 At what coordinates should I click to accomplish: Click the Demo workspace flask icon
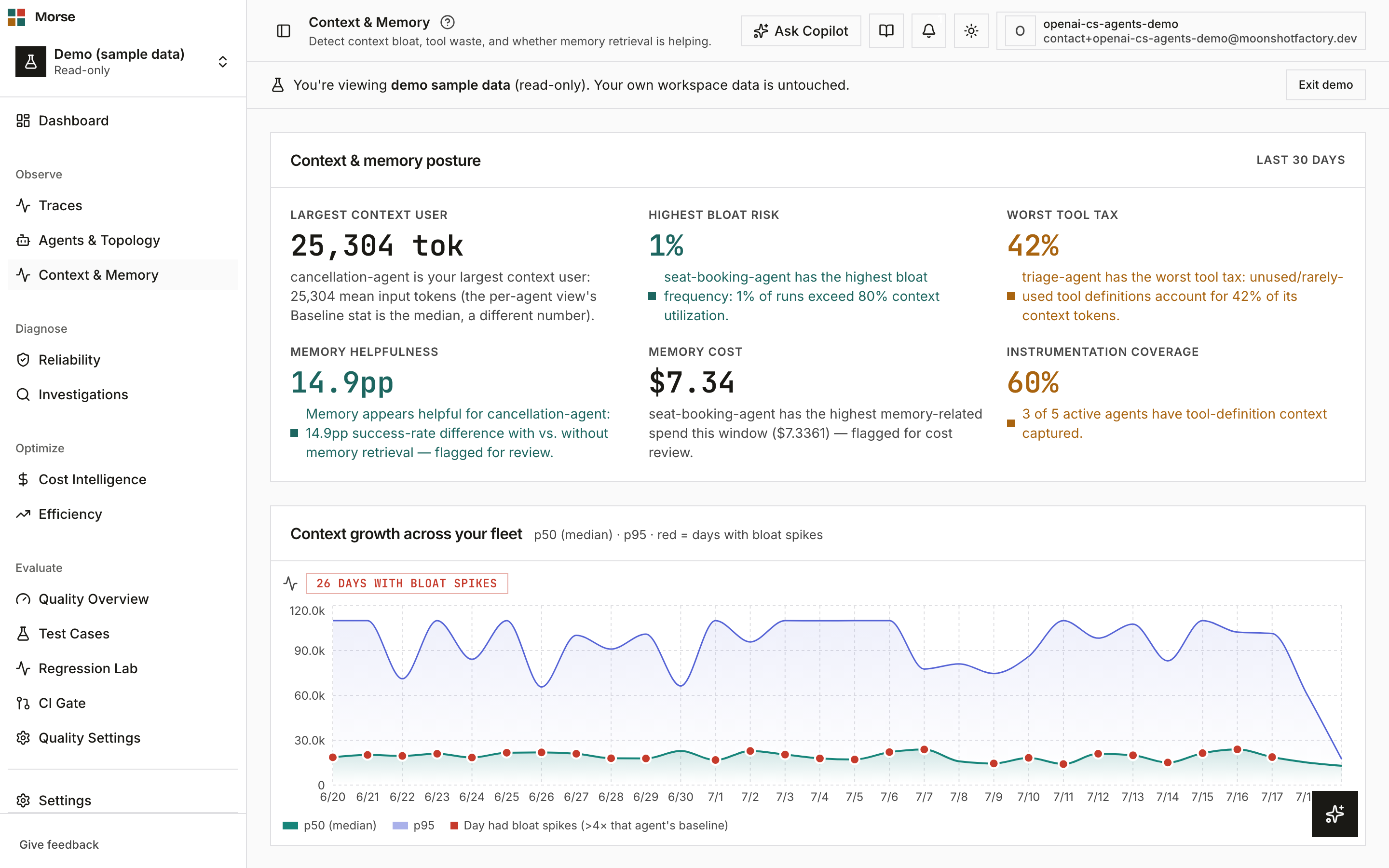[31, 62]
